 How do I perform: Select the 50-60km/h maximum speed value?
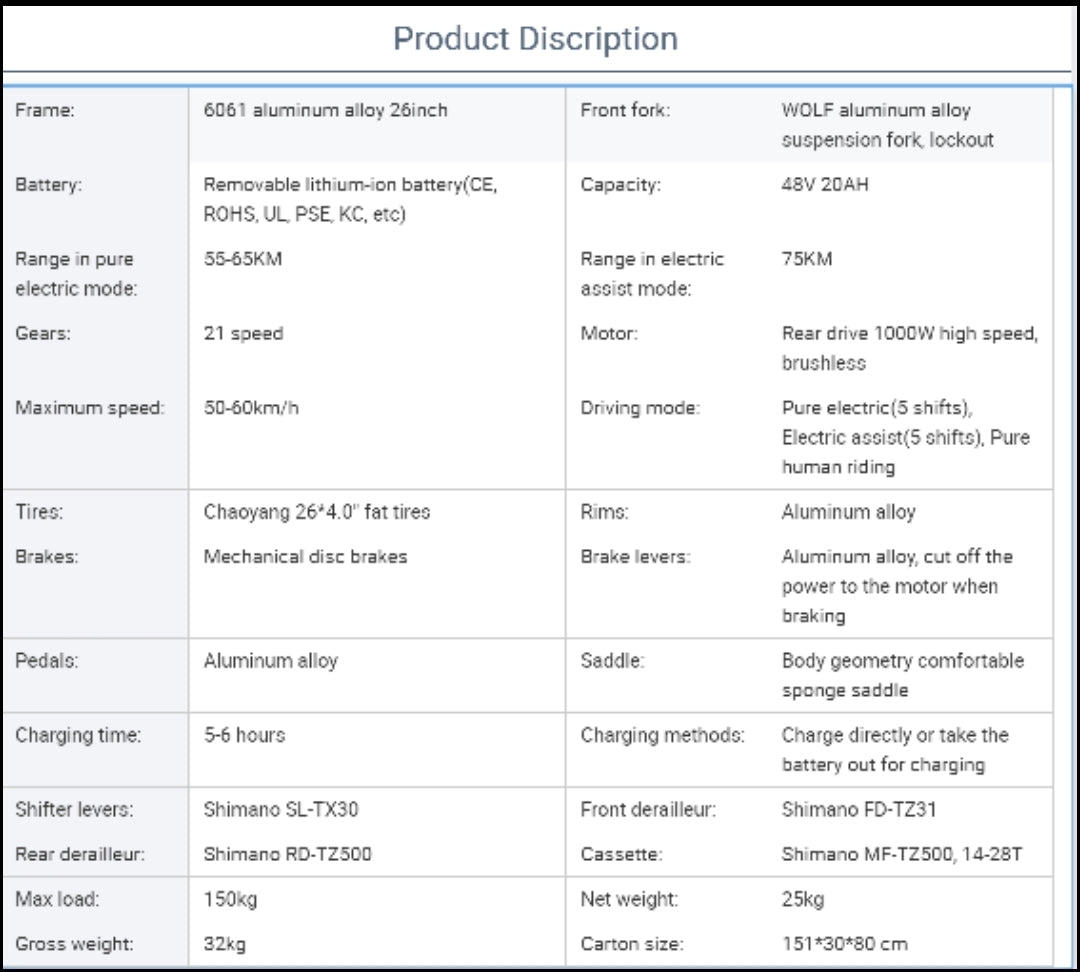pos(251,407)
